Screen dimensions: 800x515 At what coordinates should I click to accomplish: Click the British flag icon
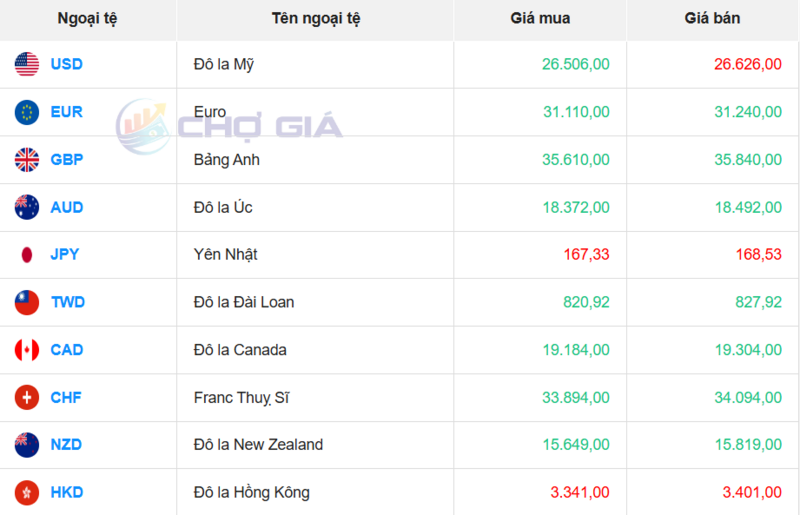tap(27, 159)
